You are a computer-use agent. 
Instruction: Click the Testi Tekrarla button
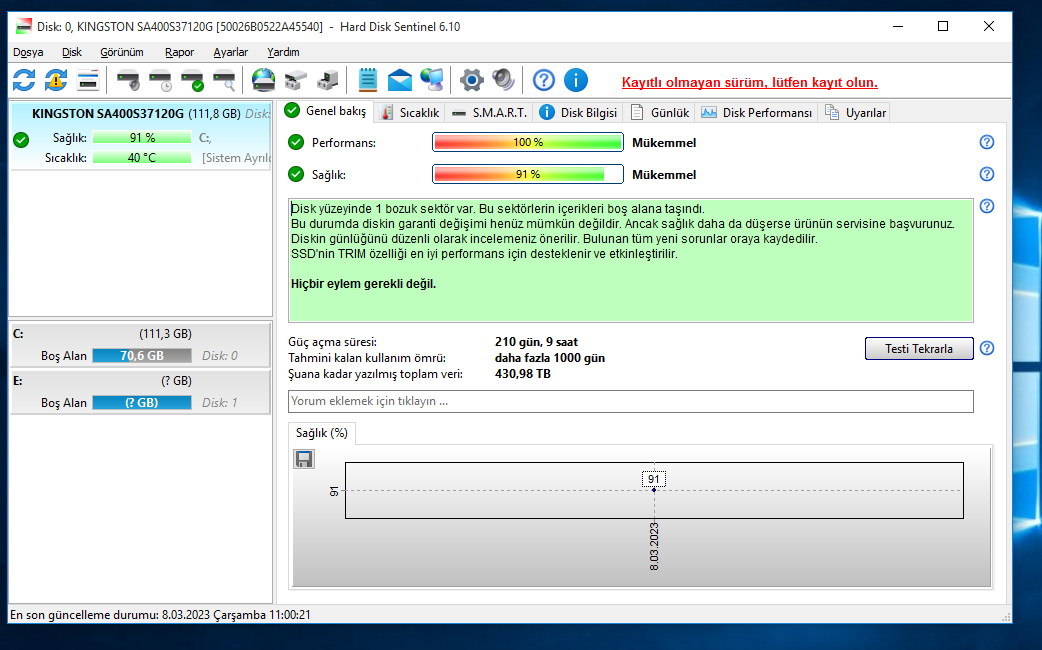tap(919, 348)
